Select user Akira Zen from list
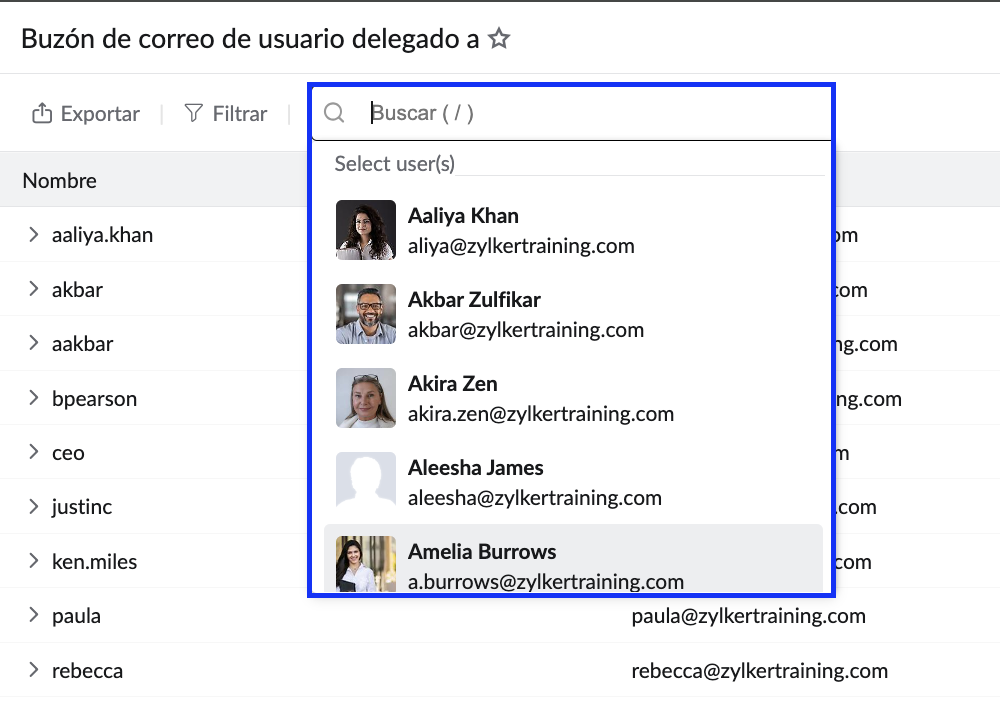Screen dimensions: 1000x712 coord(573,398)
